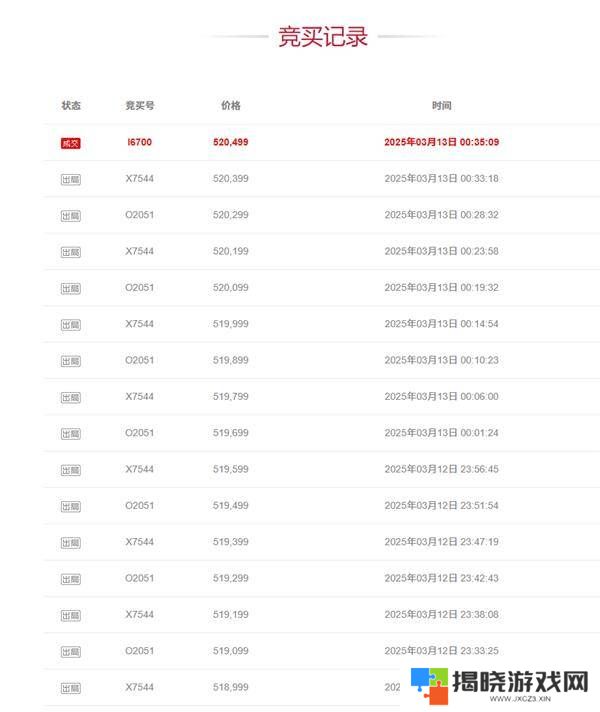Click bidder O2051 in the 519,099 row
The image size is (600, 712).
pos(139,650)
